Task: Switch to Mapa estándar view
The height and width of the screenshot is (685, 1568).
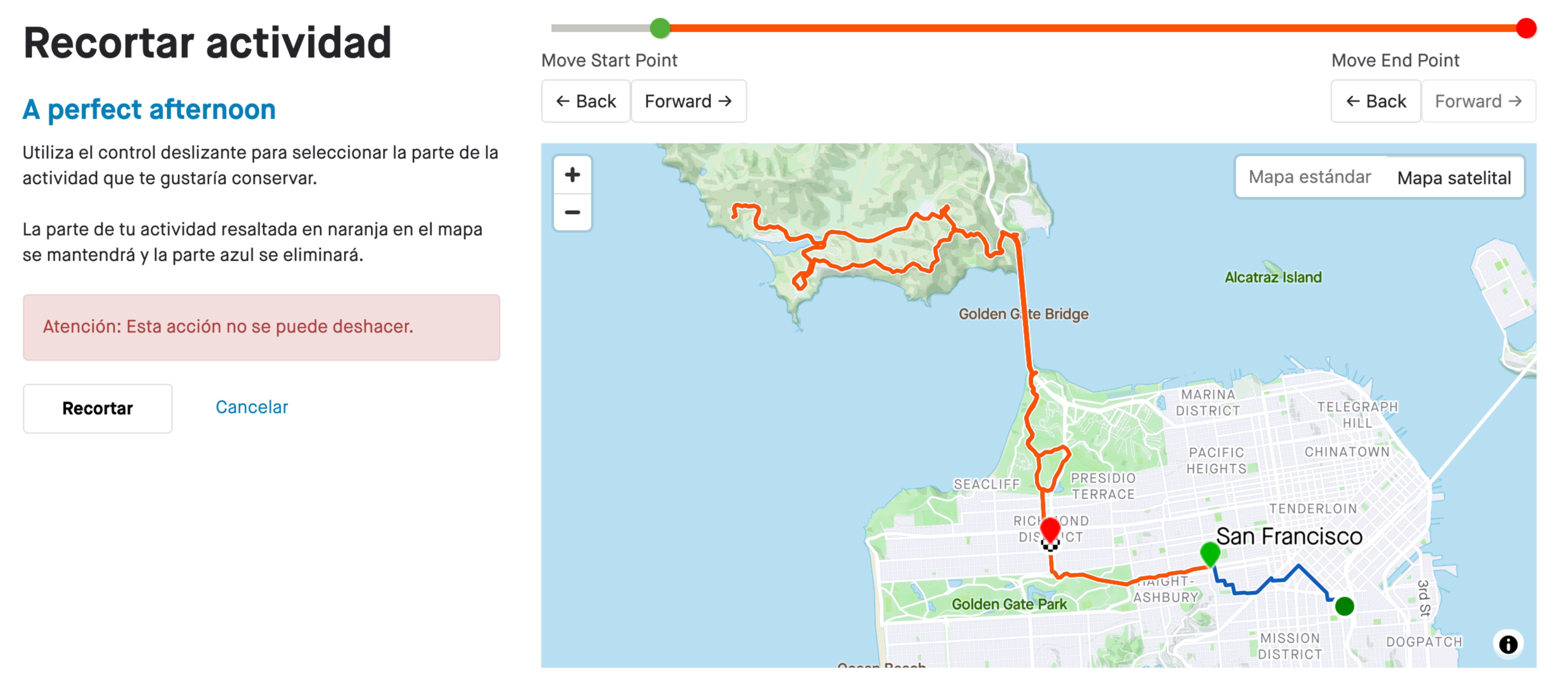Action: (1309, 177)
